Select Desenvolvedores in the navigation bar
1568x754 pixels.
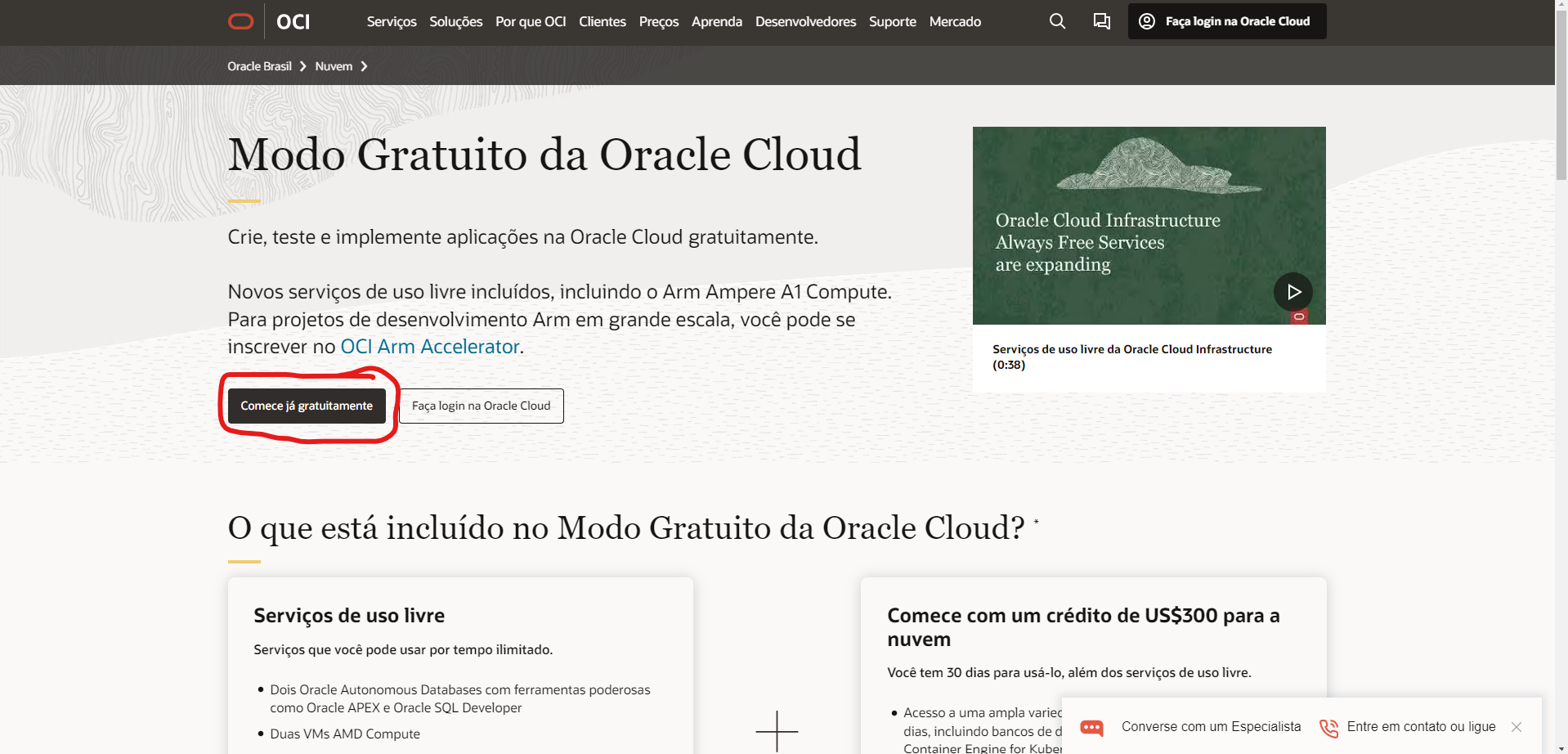pos(805,21)
